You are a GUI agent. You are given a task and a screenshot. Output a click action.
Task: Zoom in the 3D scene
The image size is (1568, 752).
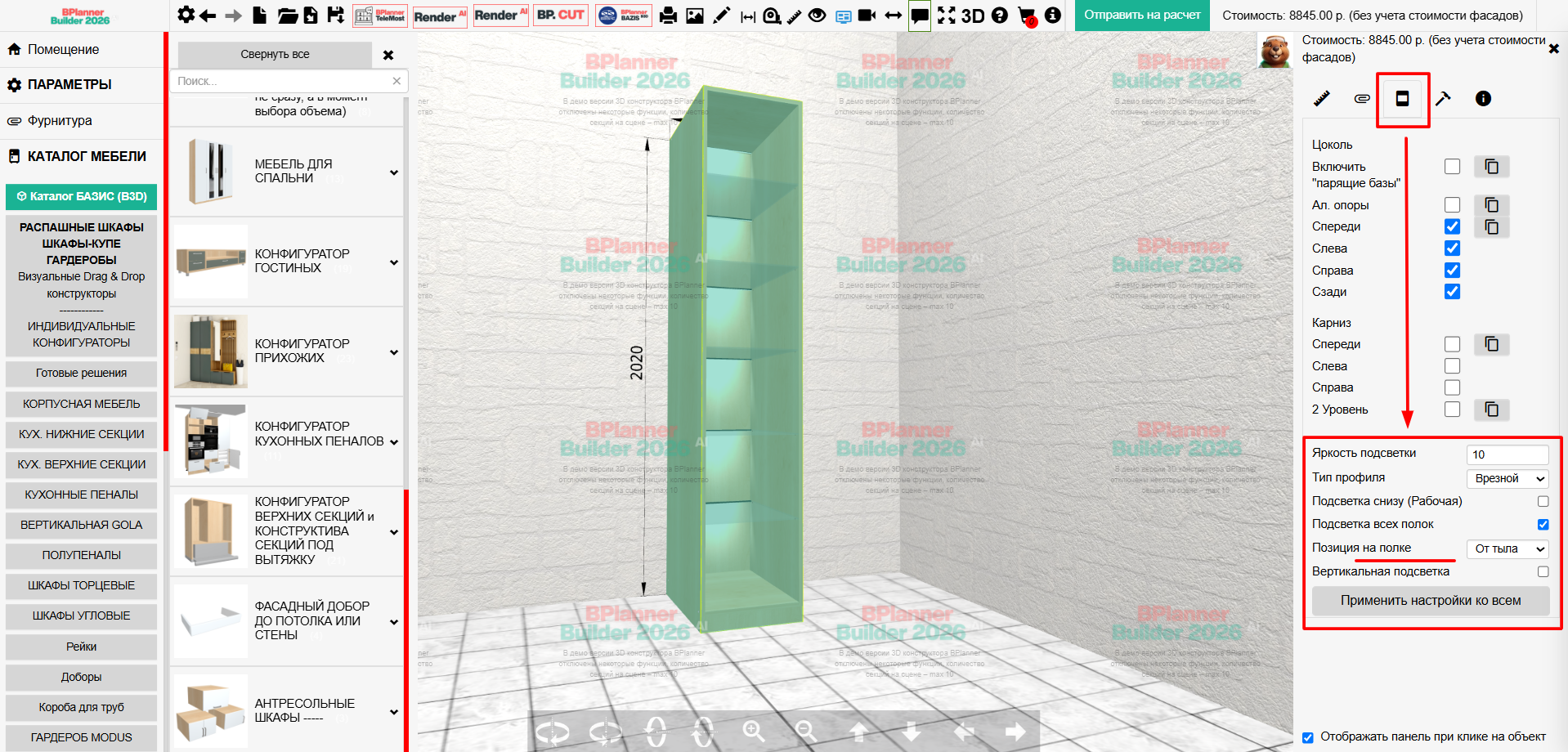(x=753, y=731)
